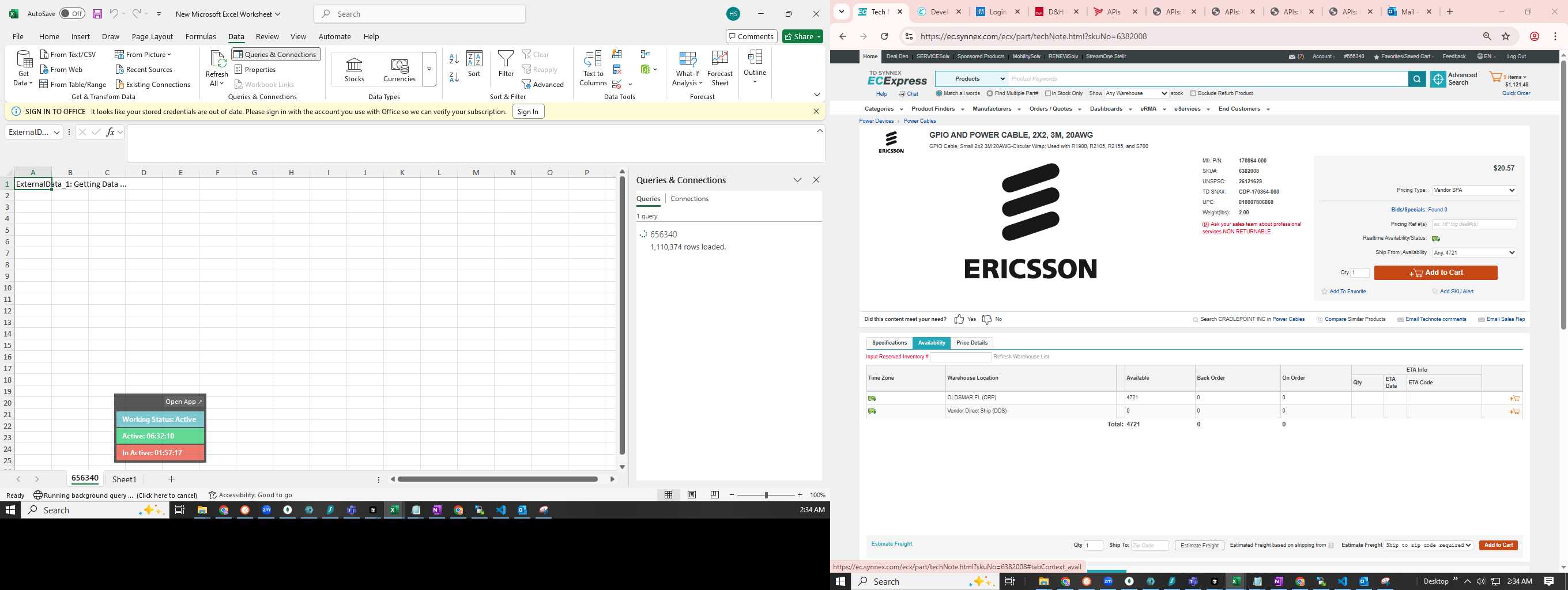Switch to Sheet1 worksheet tab
Image resolution: width=1568 pixels, height=590 pixels.
click(124, 479)
